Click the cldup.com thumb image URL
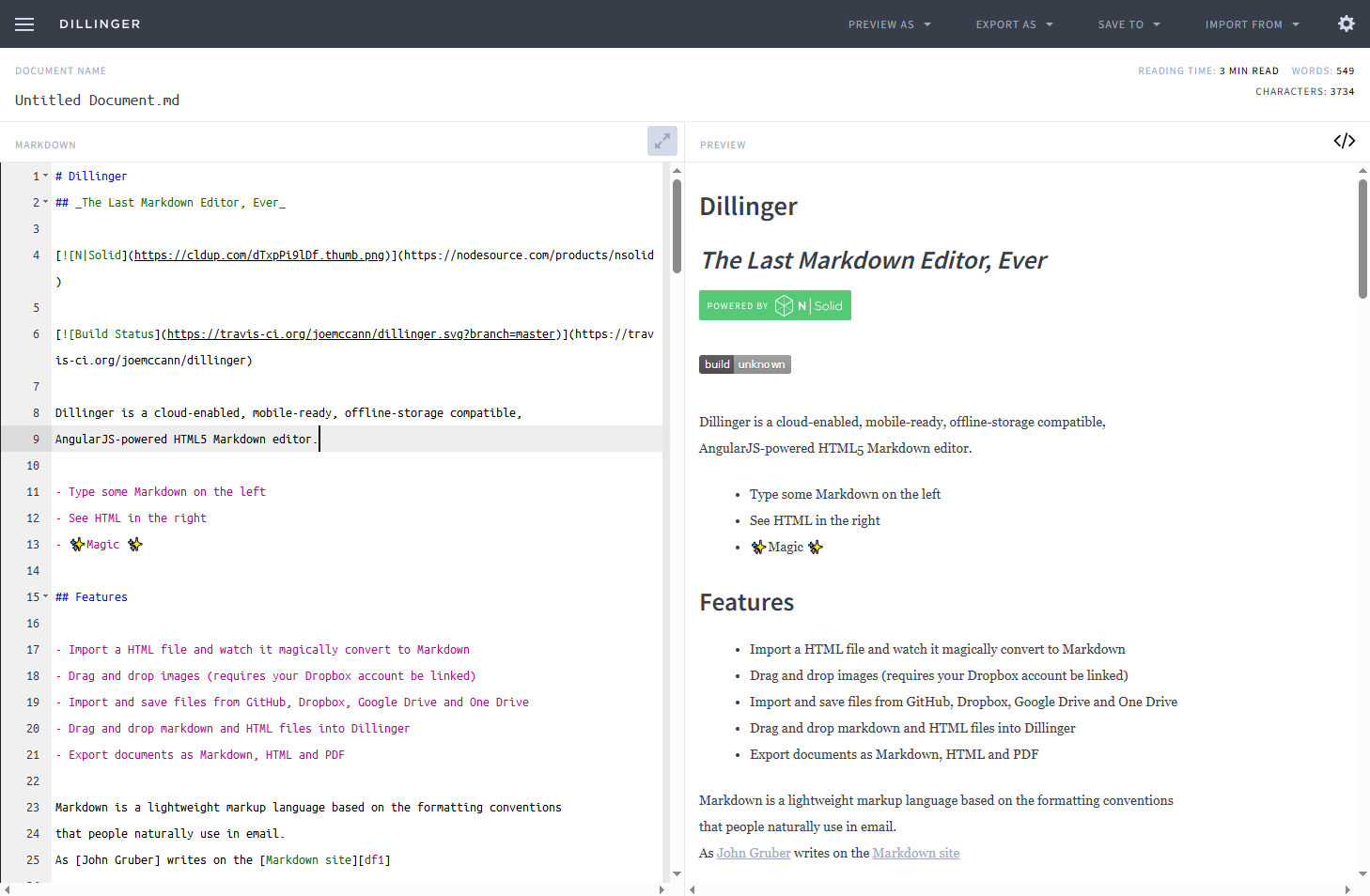The height and width of the screenshot is (896, 1370). [x=259, y=255]
